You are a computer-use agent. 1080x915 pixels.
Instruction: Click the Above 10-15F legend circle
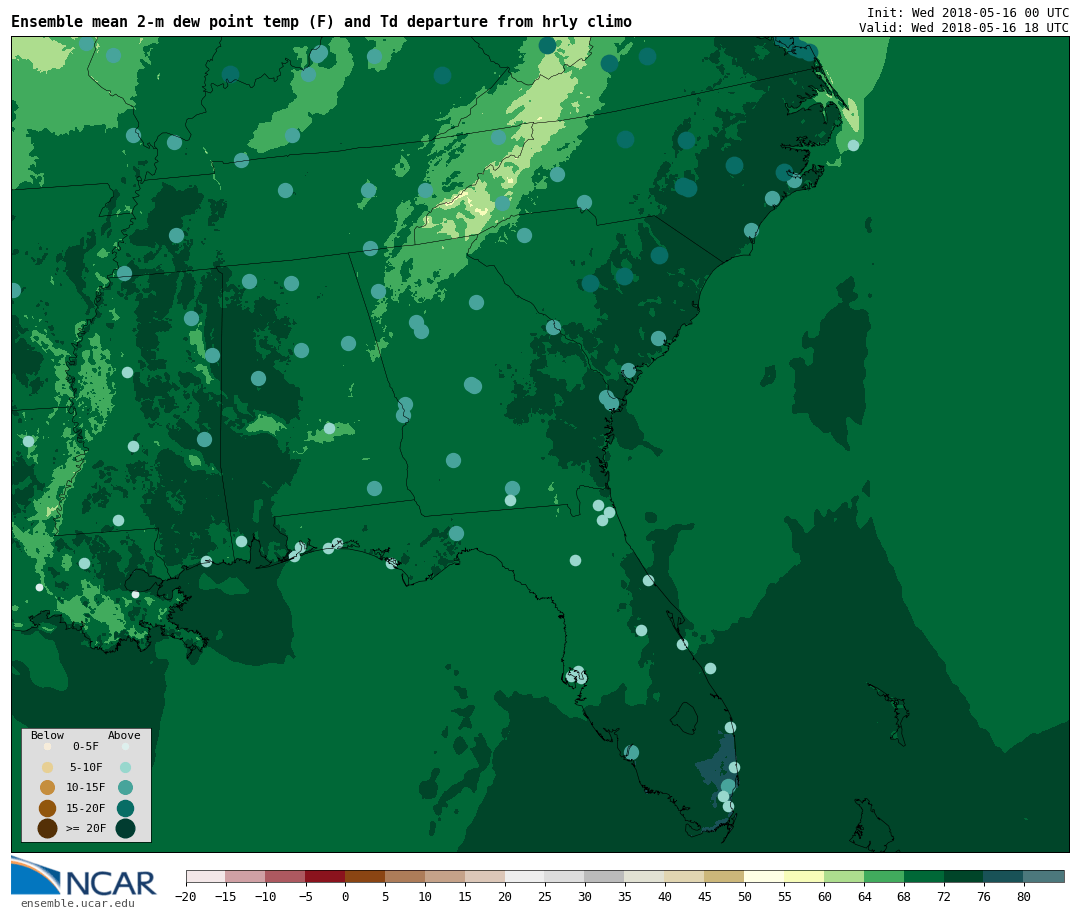point(125,787)
